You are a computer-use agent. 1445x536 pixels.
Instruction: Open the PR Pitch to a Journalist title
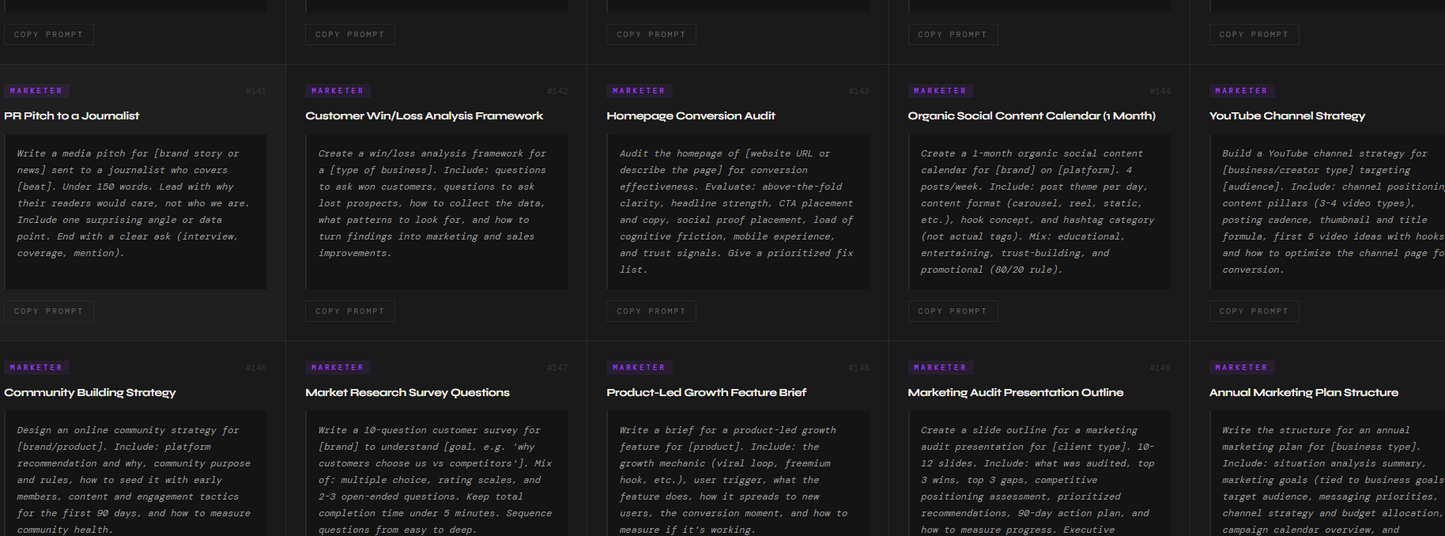pos(72,116)
